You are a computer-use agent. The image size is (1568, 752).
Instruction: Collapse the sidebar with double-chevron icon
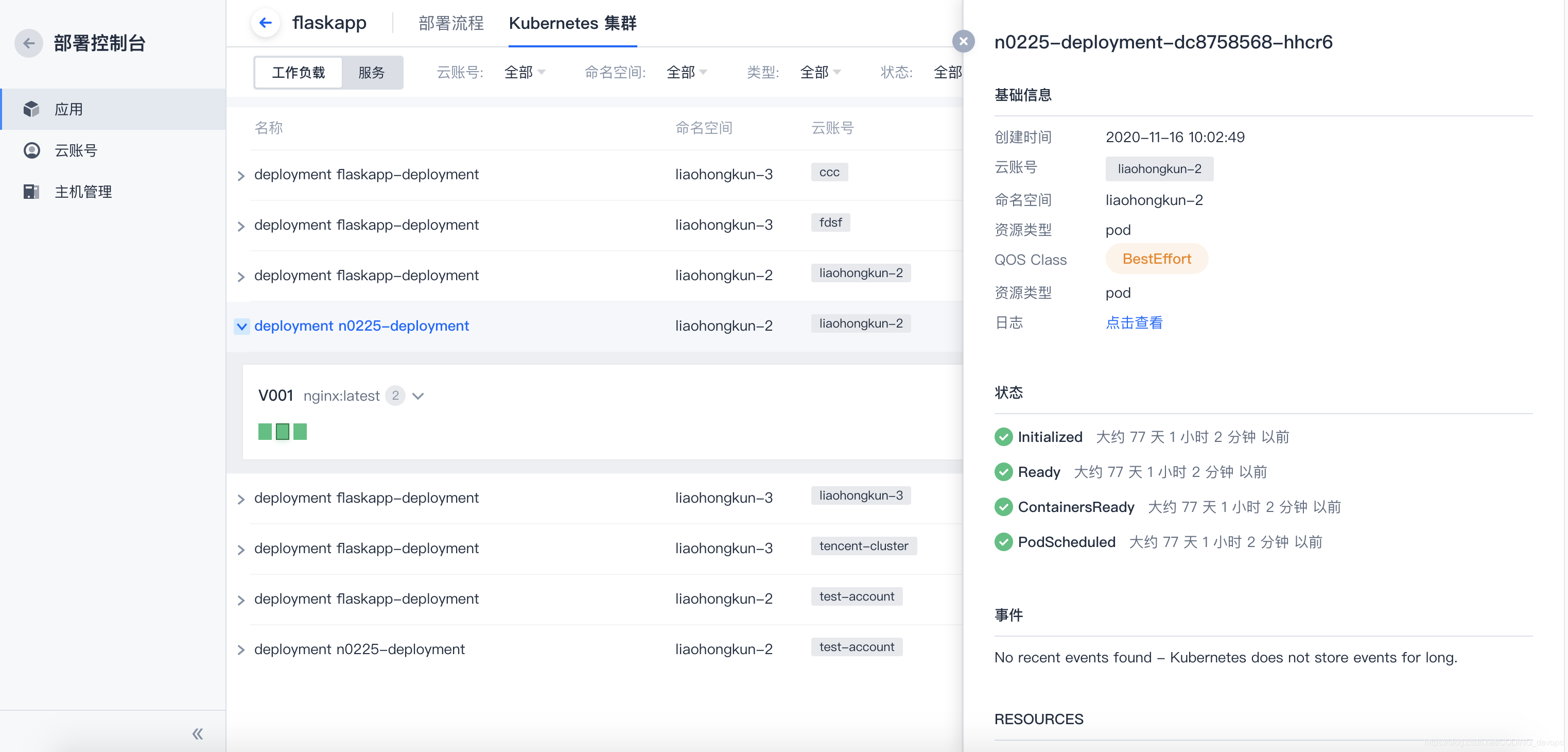197,734
